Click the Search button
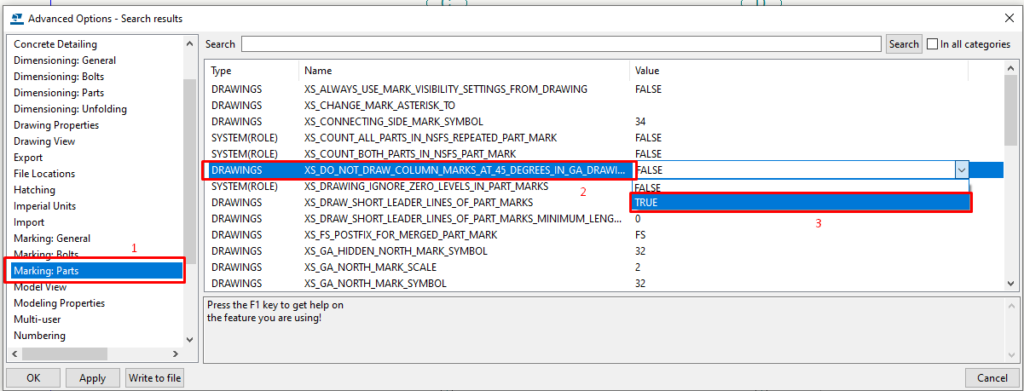 click(904, 44)
